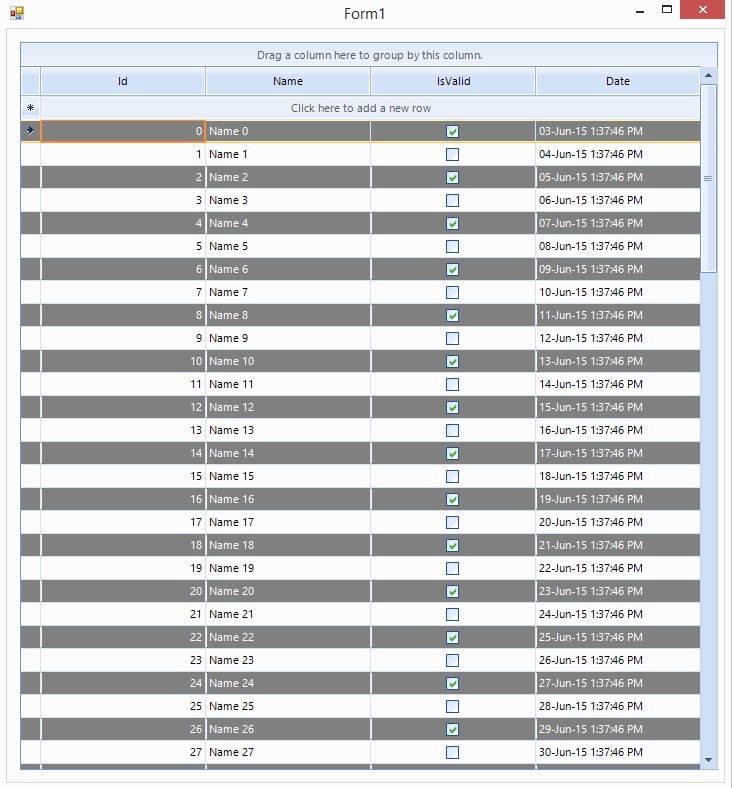Maximize the Form1 window
This screenshot has height=788, width=732.
click(667, 10)
